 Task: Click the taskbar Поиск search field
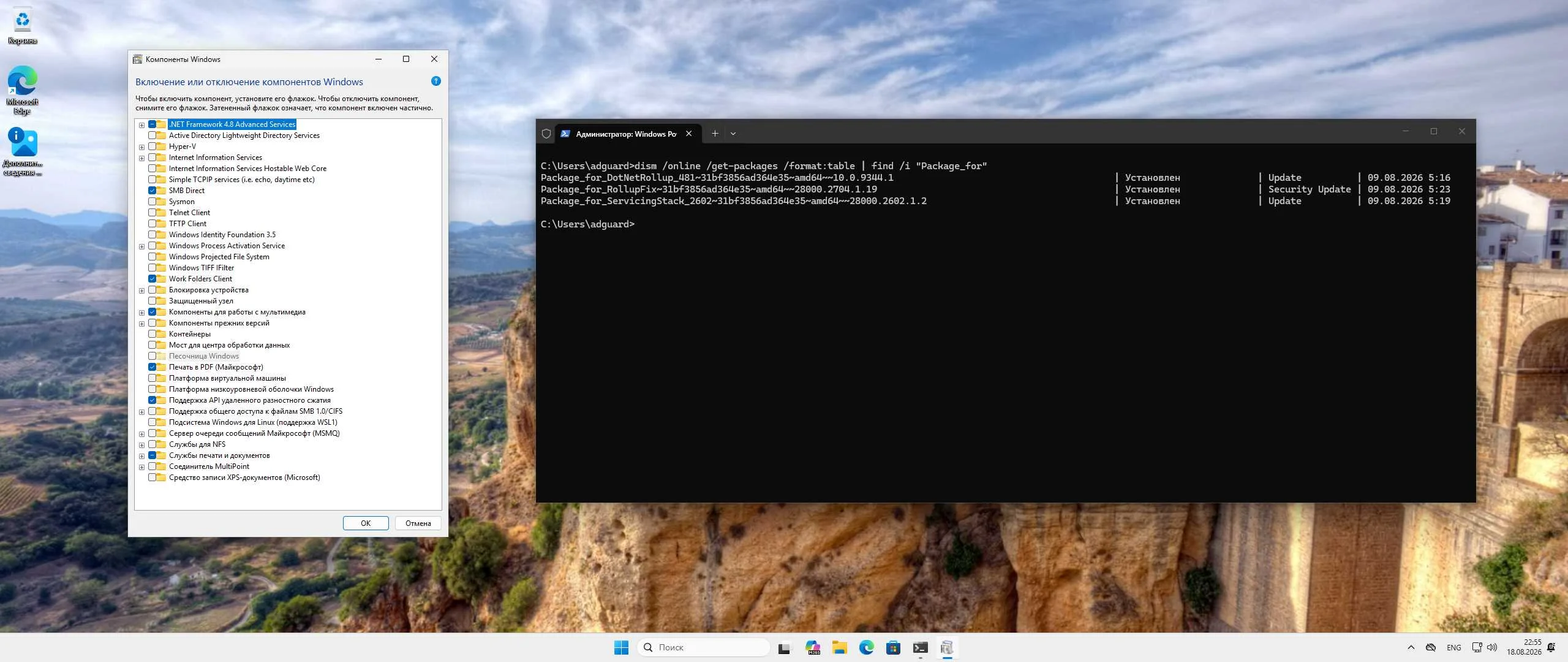[x=703, y=647]
